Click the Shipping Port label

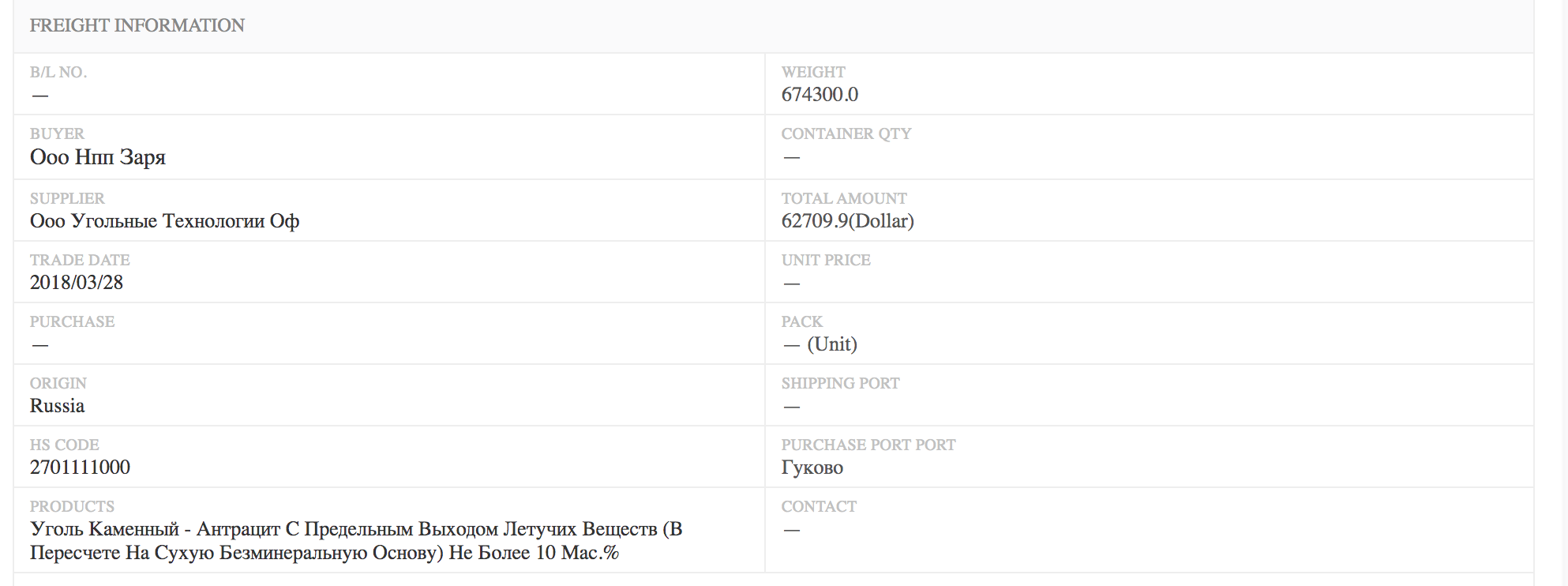(x=840, y=383)
